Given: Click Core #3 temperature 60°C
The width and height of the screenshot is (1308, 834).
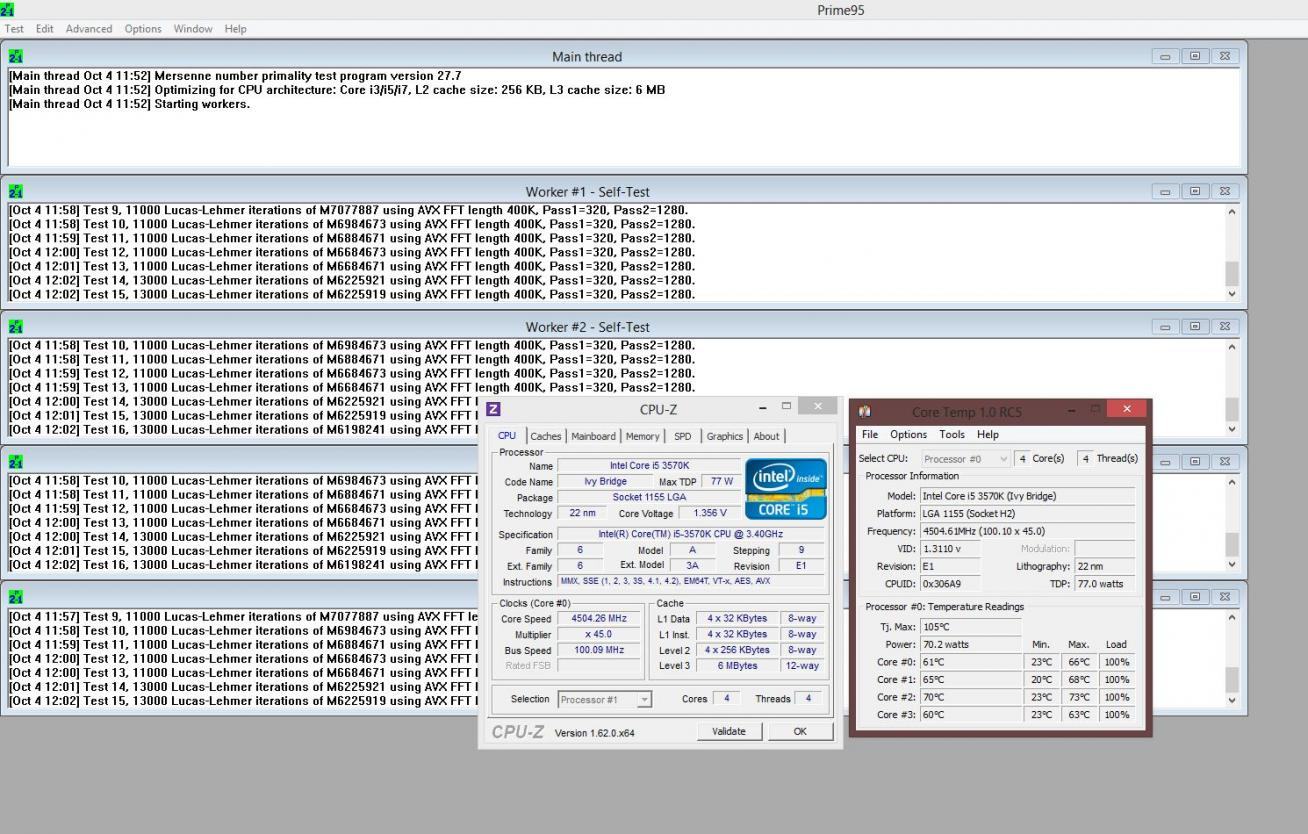Looking at the screenshot, I should click(x=970, y=715).
